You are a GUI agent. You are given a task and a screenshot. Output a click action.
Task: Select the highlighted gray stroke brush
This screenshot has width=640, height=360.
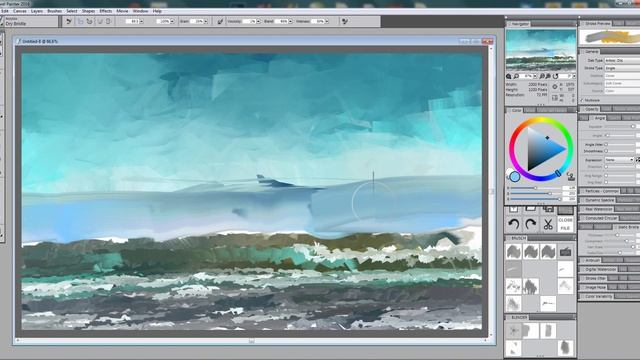(x=513, y=269)
